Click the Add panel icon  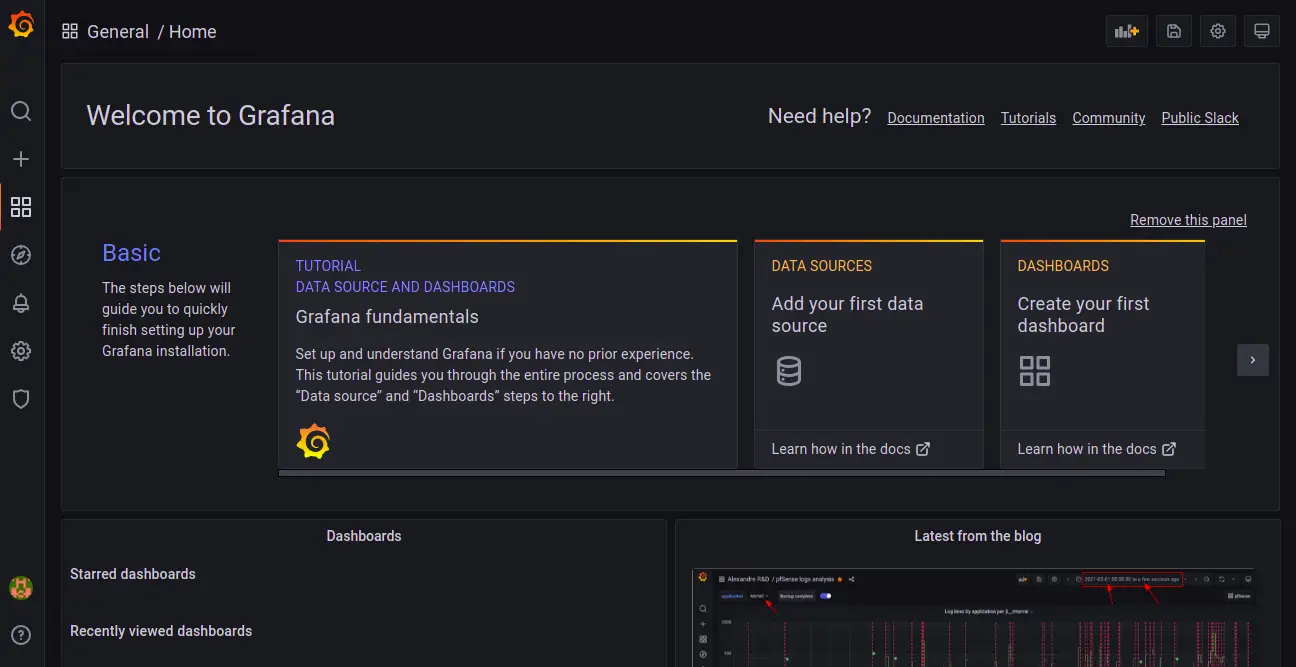click(x=1127, y=31)
